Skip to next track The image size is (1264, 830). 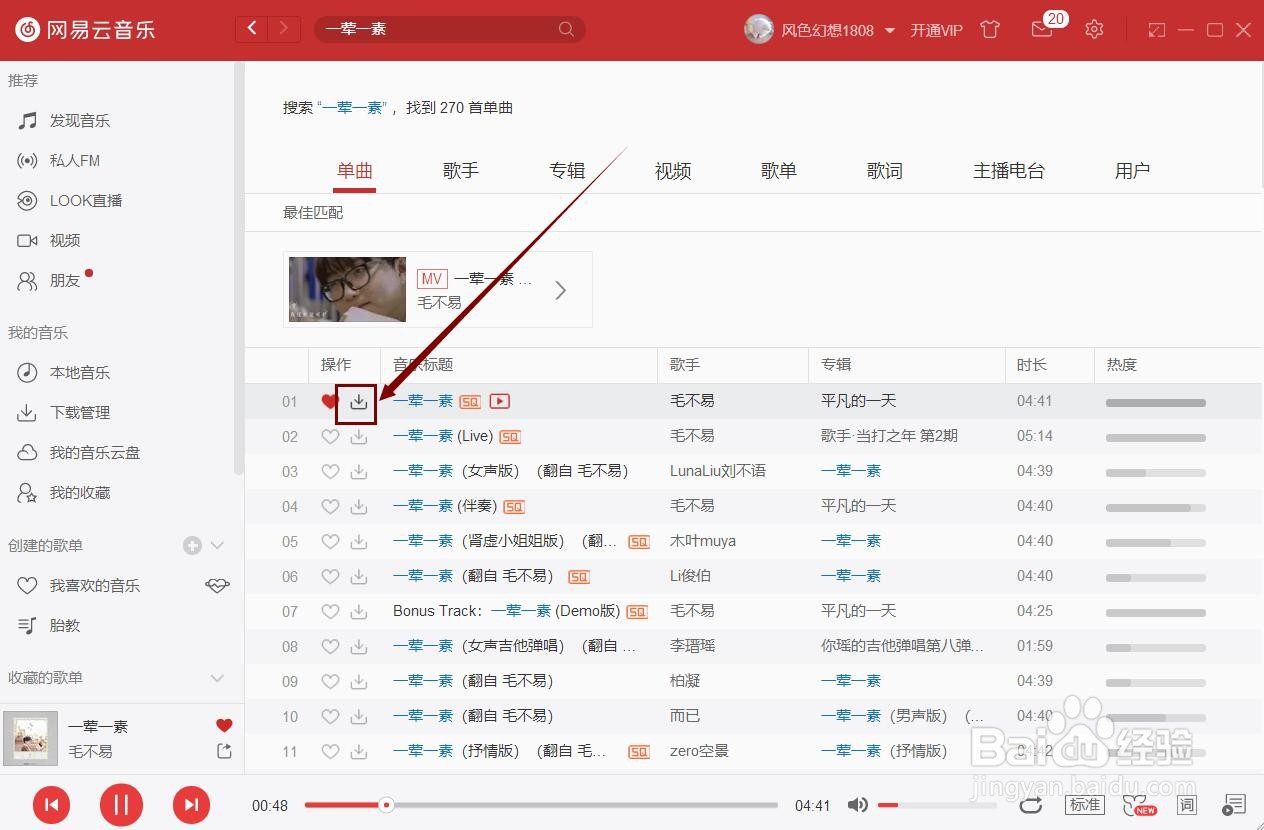point(191,804)
